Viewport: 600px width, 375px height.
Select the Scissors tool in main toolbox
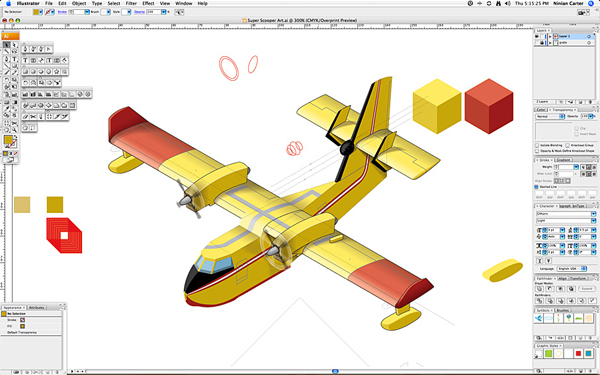14,123
